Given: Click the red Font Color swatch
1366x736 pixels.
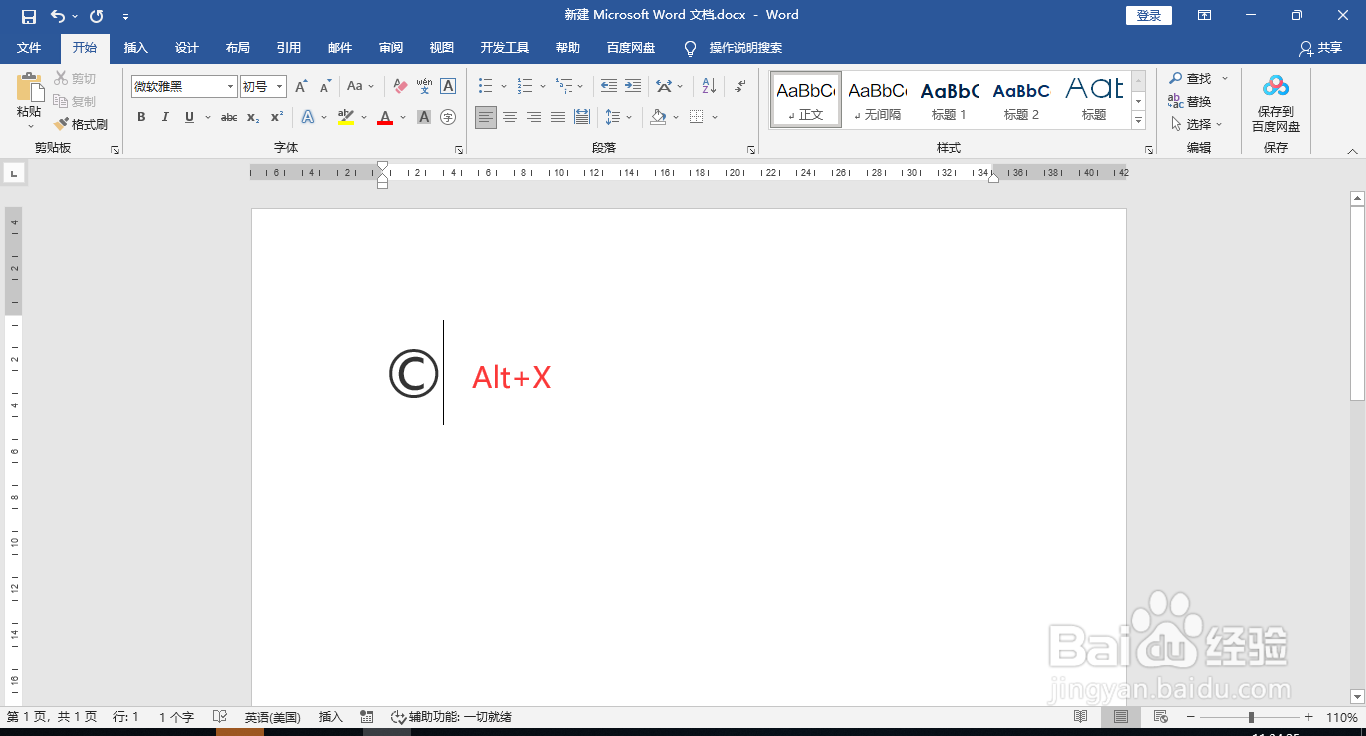Looking at the screenshot, I should click(x=384, y=118).
